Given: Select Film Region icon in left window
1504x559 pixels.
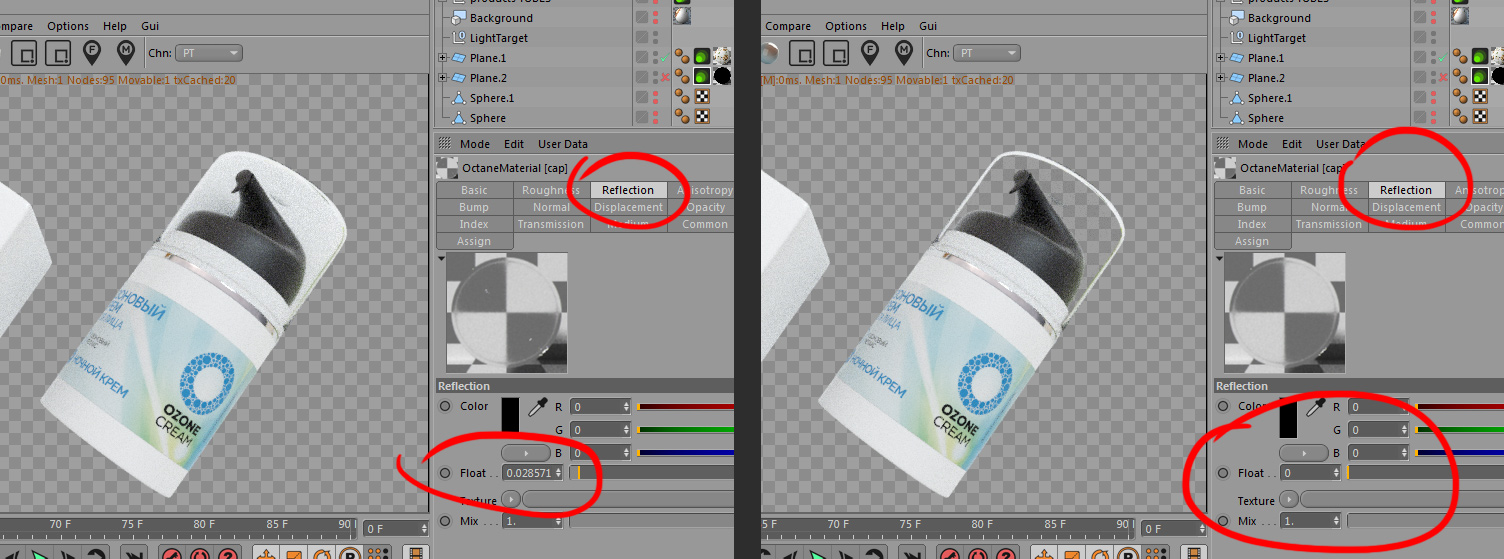Looking at the screenshot, I should 59,53.
